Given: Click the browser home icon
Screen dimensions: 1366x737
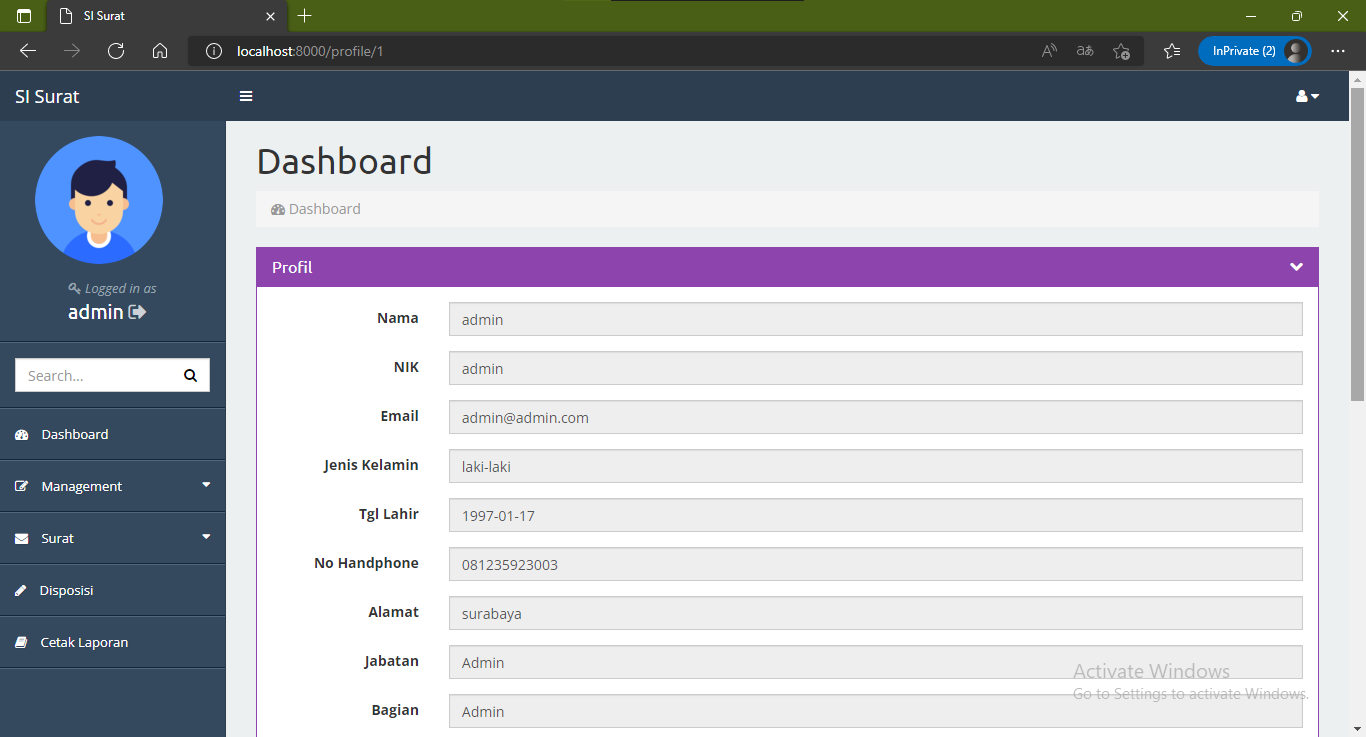Looking at the screenshot, I should 160,51.
